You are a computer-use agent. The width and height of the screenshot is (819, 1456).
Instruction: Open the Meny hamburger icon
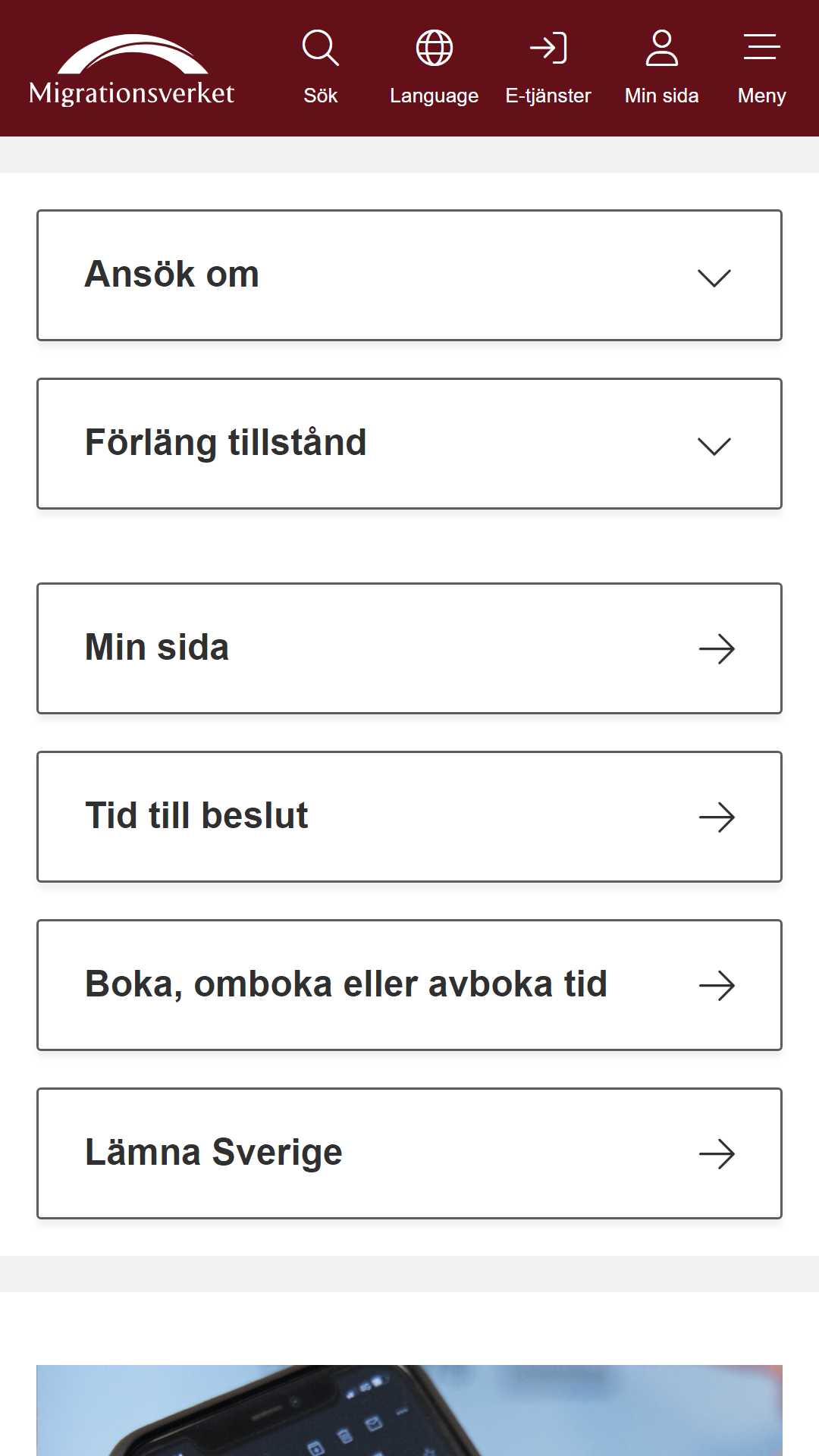point(761,46)
